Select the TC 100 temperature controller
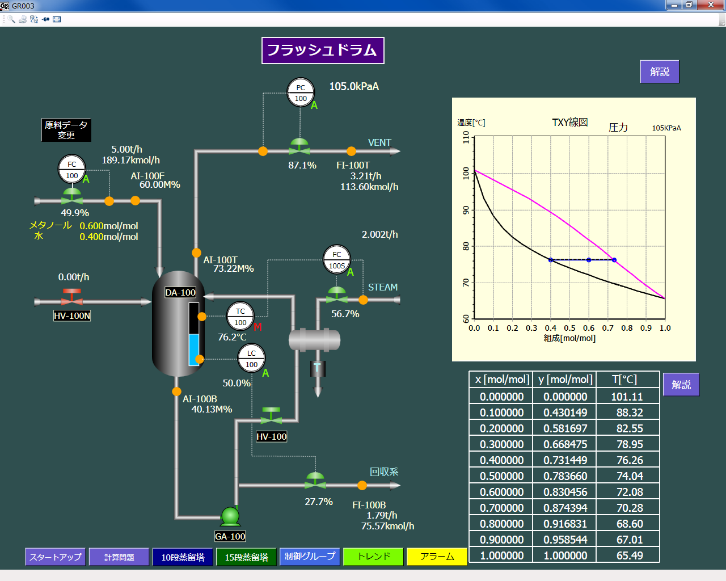Image resolution: width=726 pixels, height=581 pixels. [240, 316]
